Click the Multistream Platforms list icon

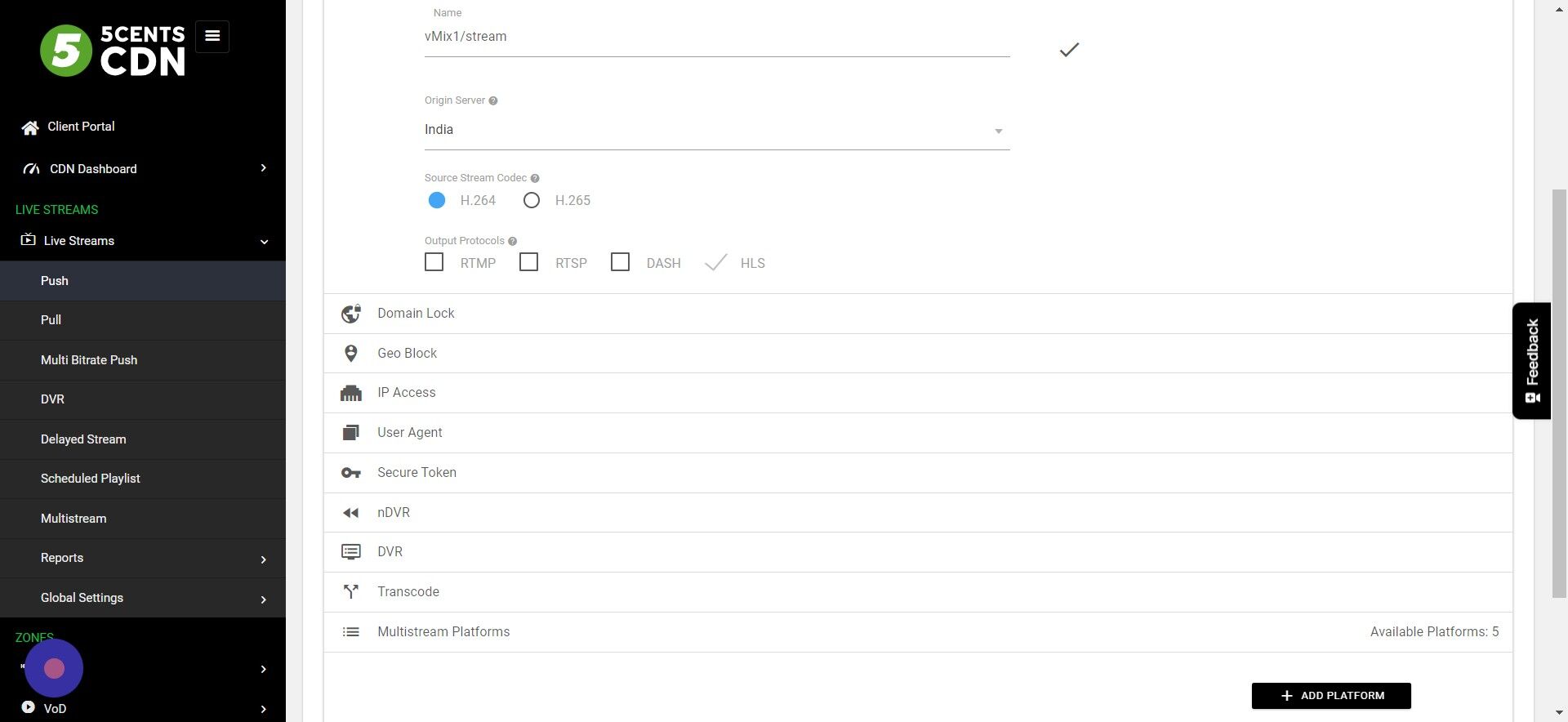[x=351, y=631]
